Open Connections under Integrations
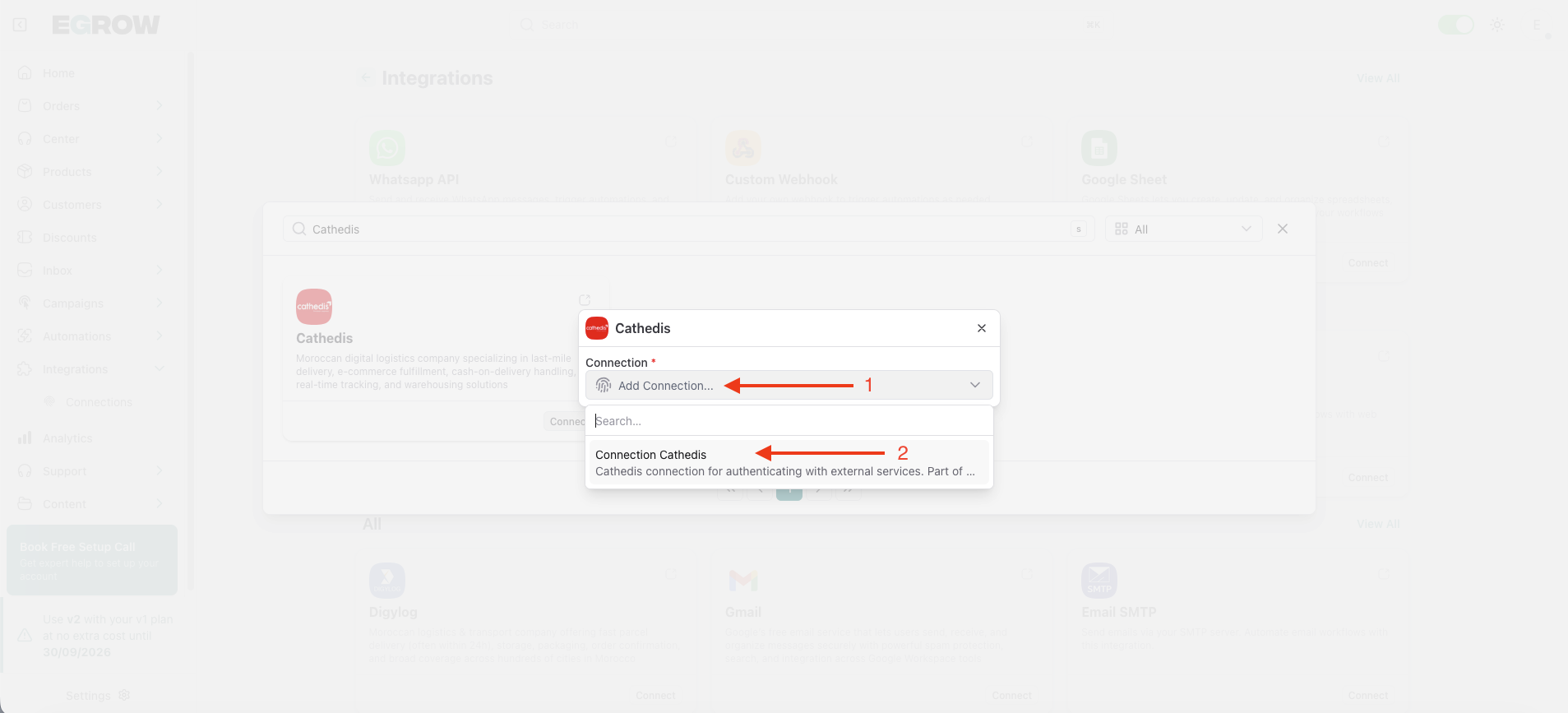 99,402
